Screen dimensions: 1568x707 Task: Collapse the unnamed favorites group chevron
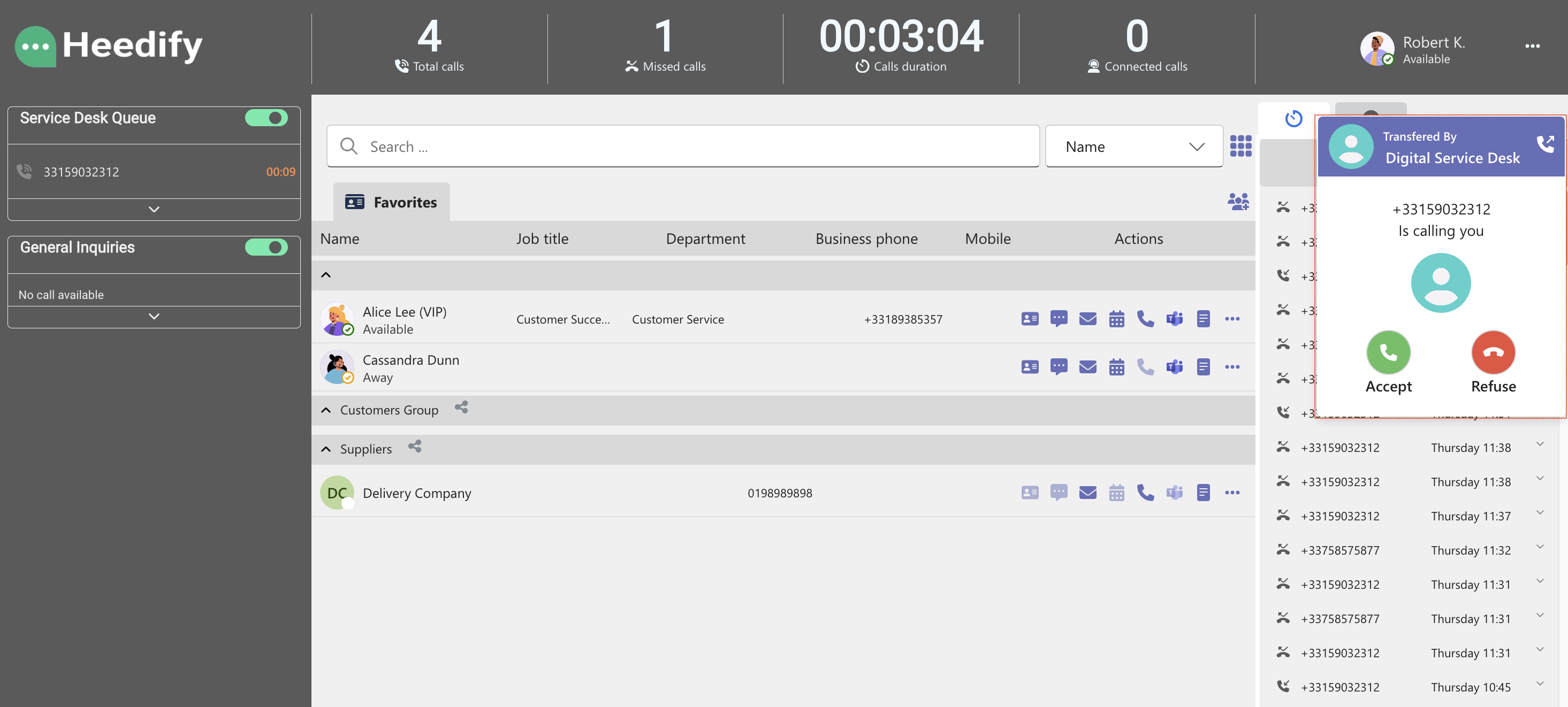point(326,275)
